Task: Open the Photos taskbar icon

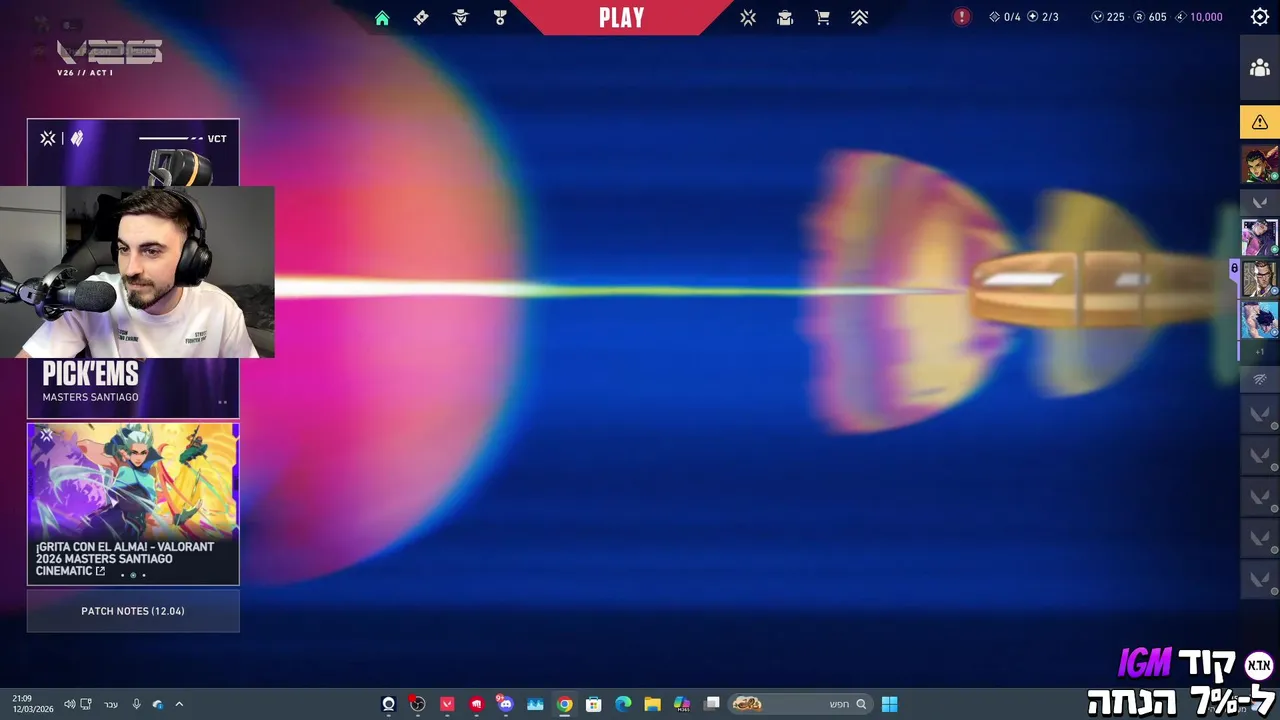Action: (535, 704)
